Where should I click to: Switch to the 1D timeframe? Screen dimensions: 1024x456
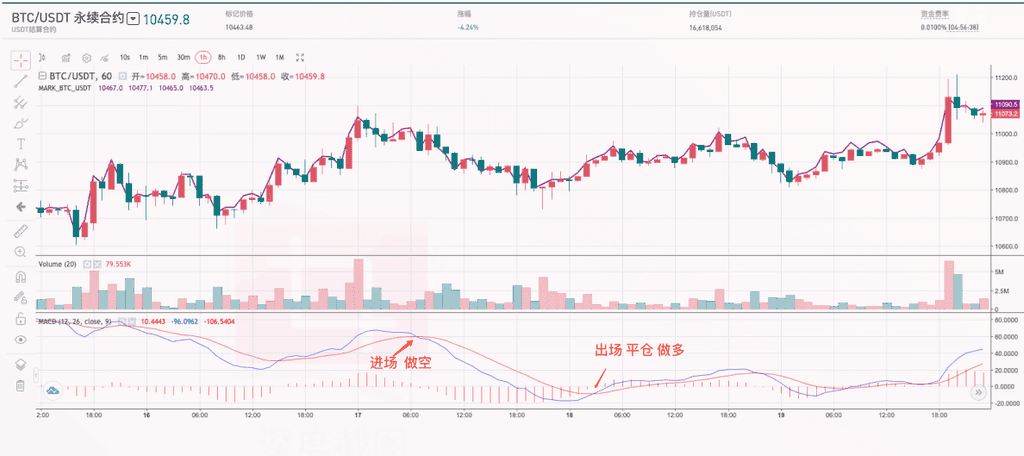tap(240, 58)
